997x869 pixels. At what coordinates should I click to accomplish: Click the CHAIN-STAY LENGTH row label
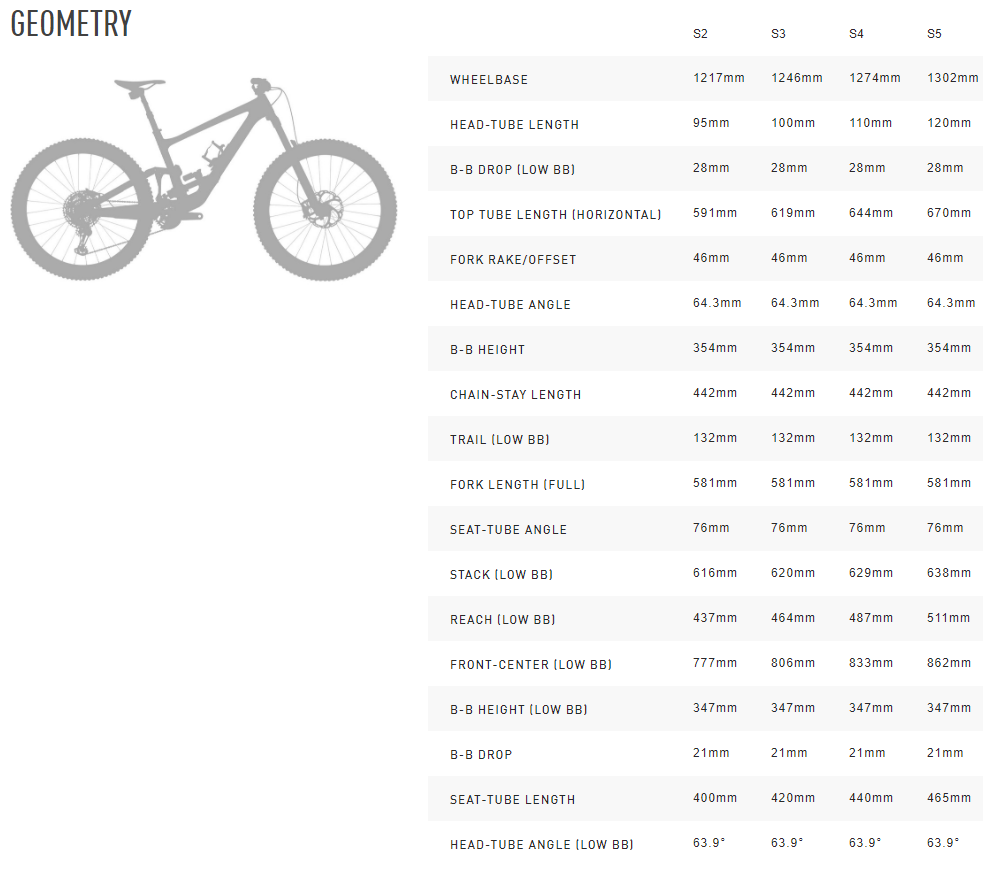(515, 395)
